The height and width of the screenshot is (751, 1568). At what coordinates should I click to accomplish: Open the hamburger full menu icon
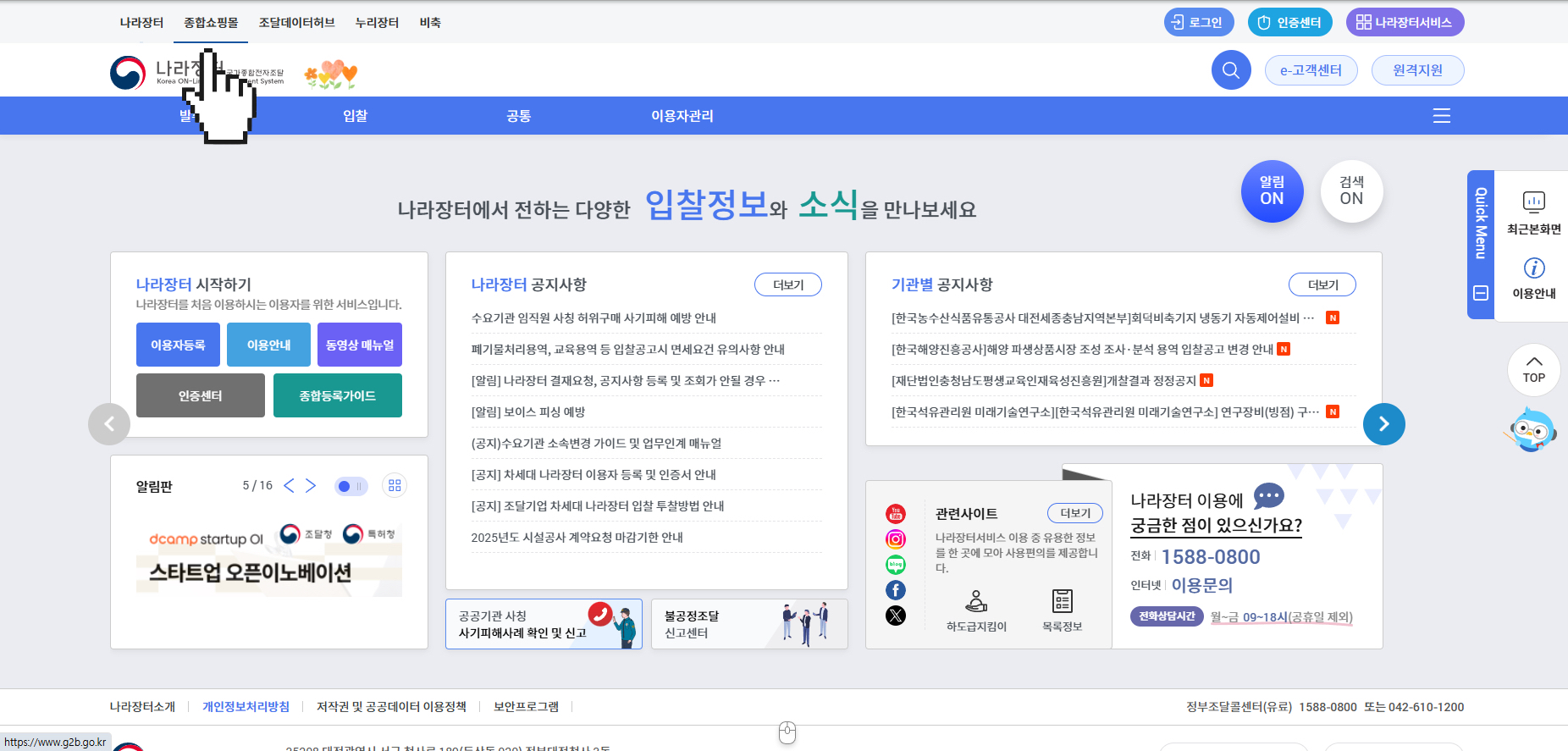[x=1442, y=116]
